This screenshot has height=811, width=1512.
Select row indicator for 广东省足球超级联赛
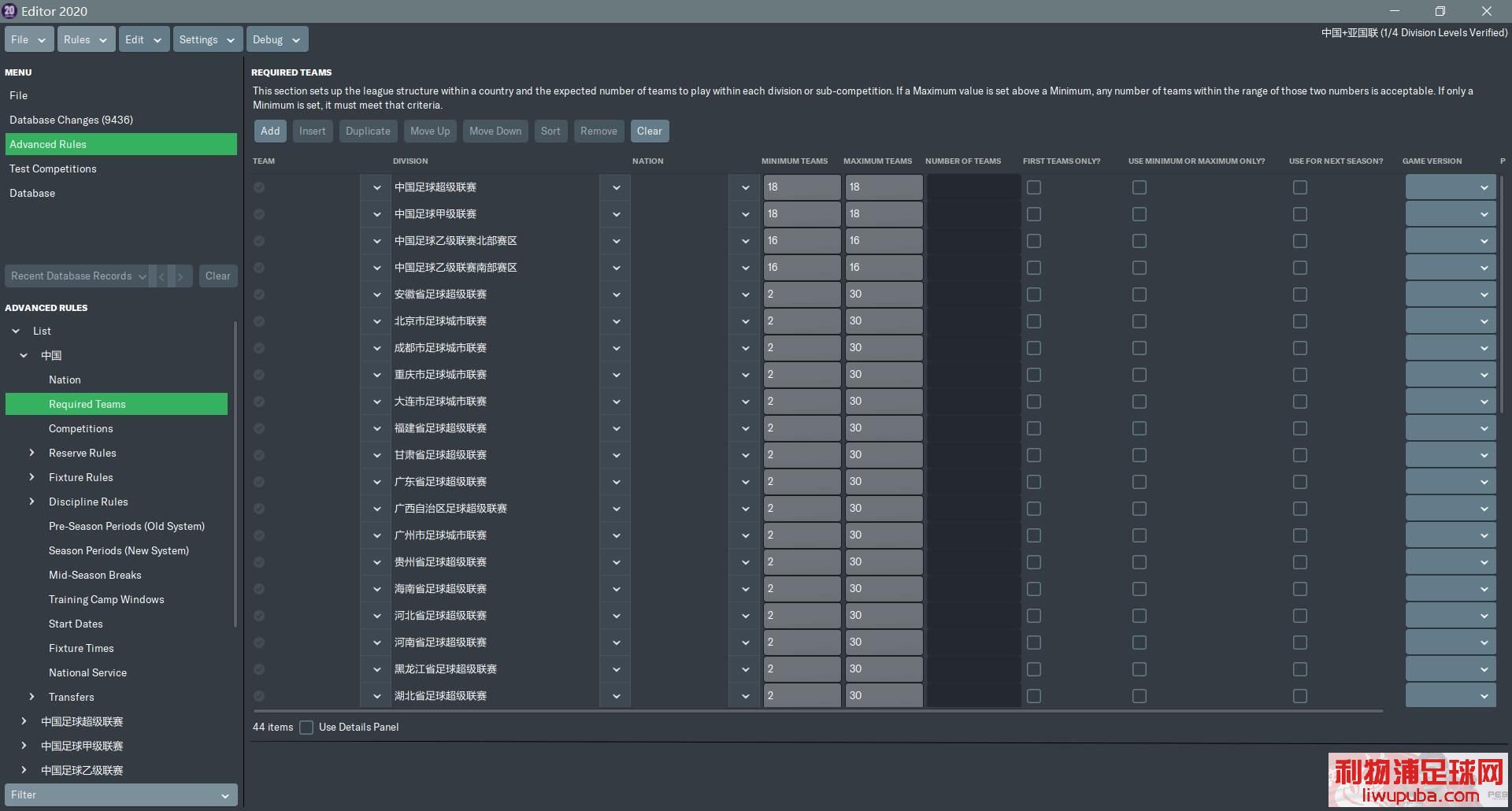tap(259, 482)
